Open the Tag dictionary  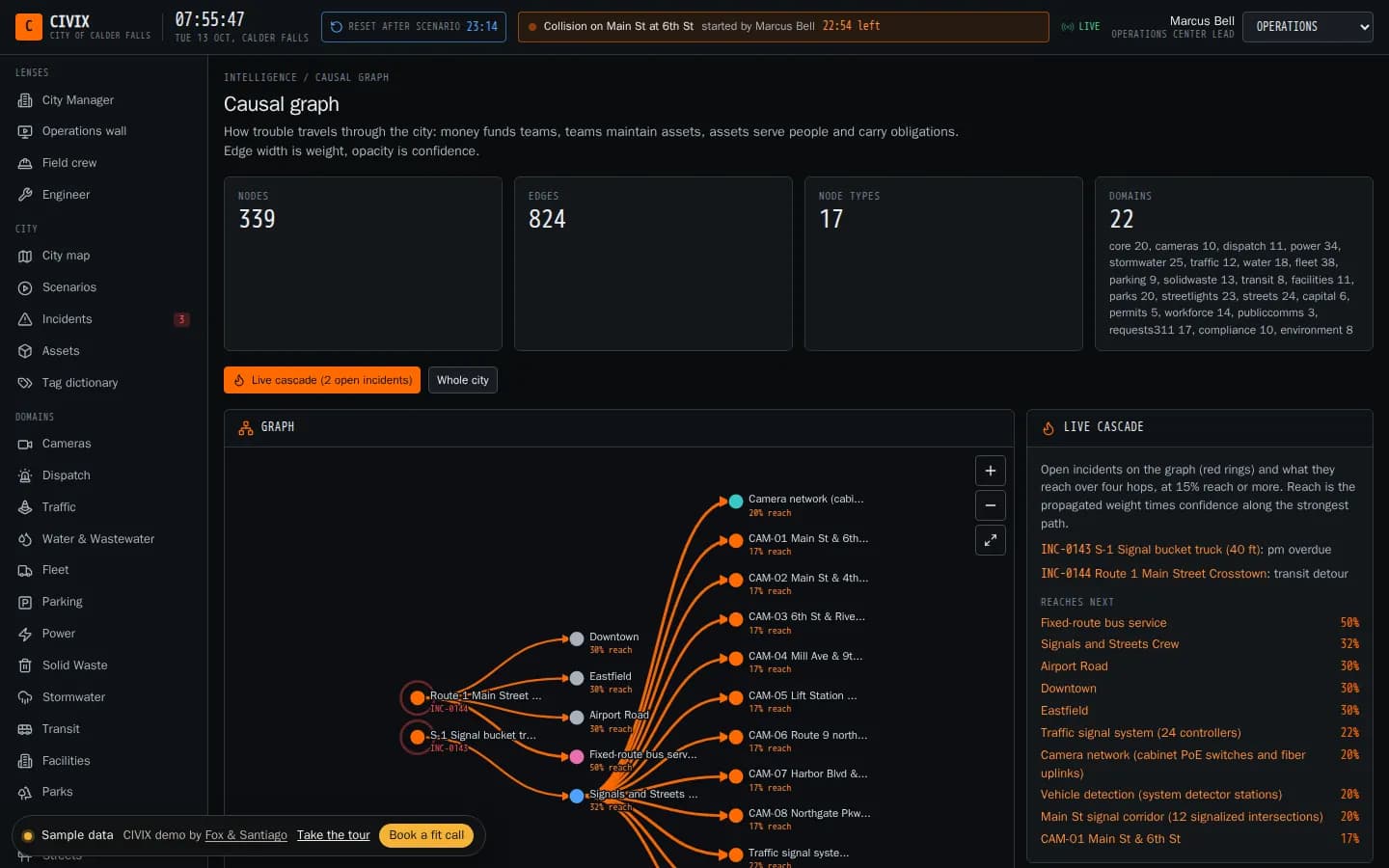point(103,383)
